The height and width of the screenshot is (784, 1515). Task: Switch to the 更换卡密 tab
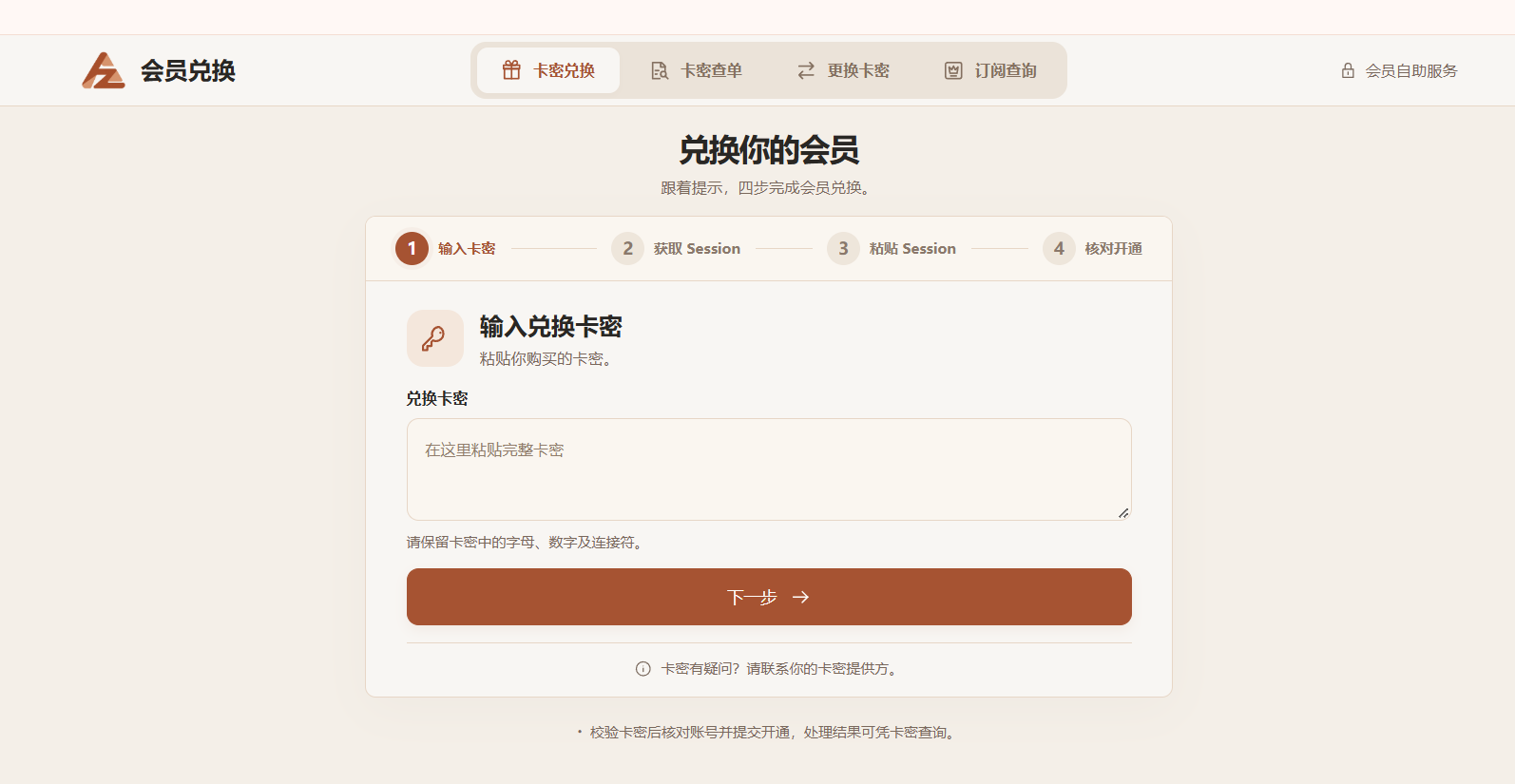[844, 70]
